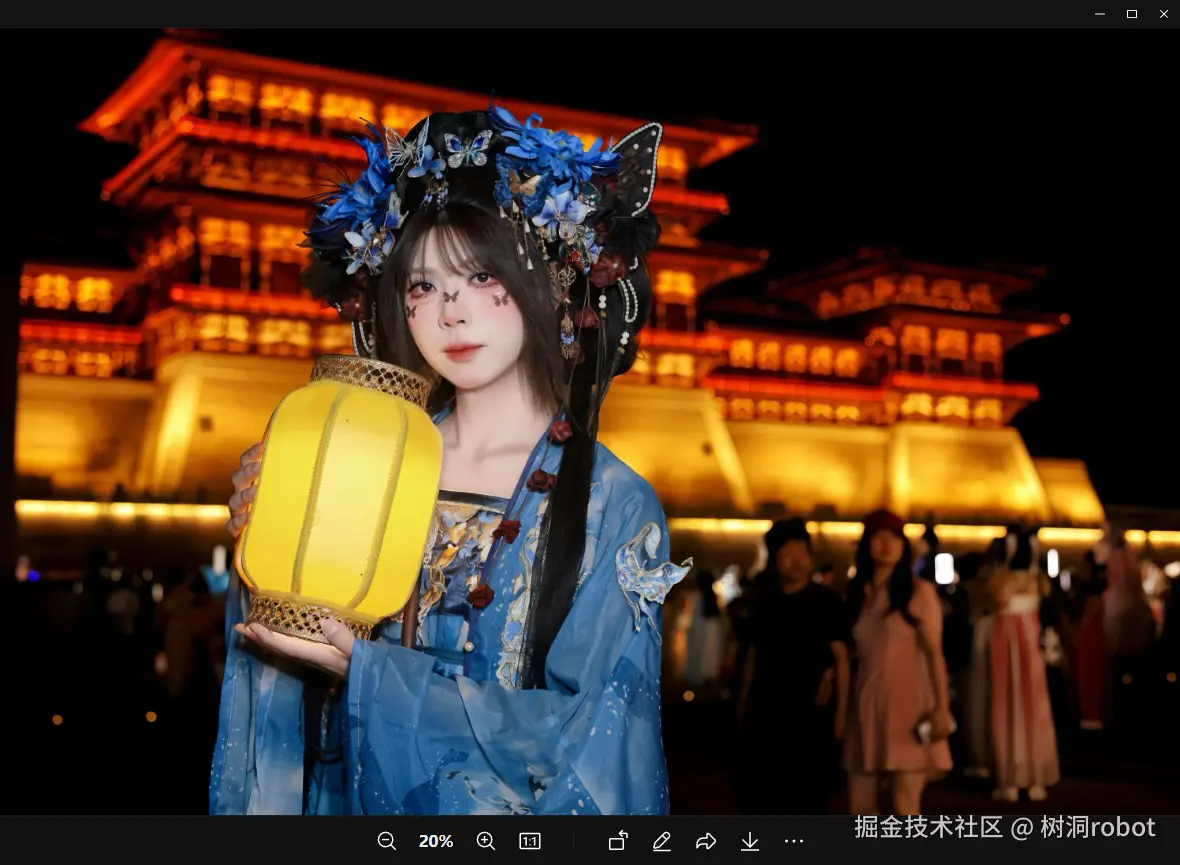Viewport: 1180px width, 865px height.
Task: Rotate the image with the rotate icon
Action: coord(618,840)
